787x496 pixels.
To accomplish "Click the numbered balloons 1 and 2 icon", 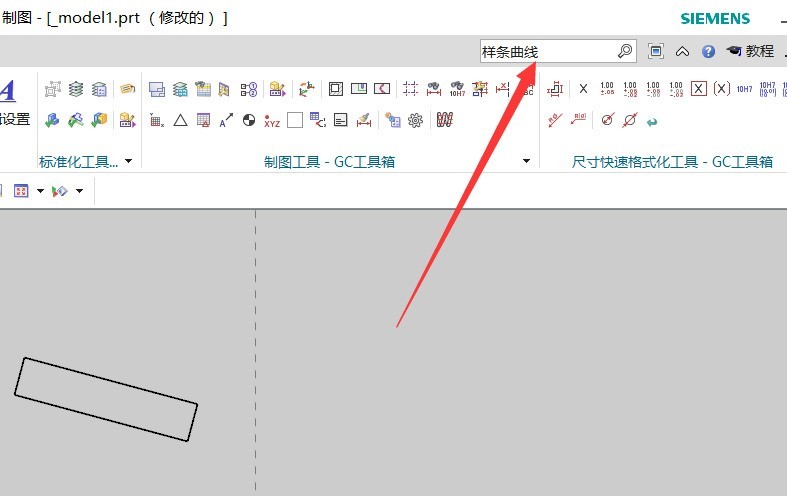I will click(x=249, y=89).
